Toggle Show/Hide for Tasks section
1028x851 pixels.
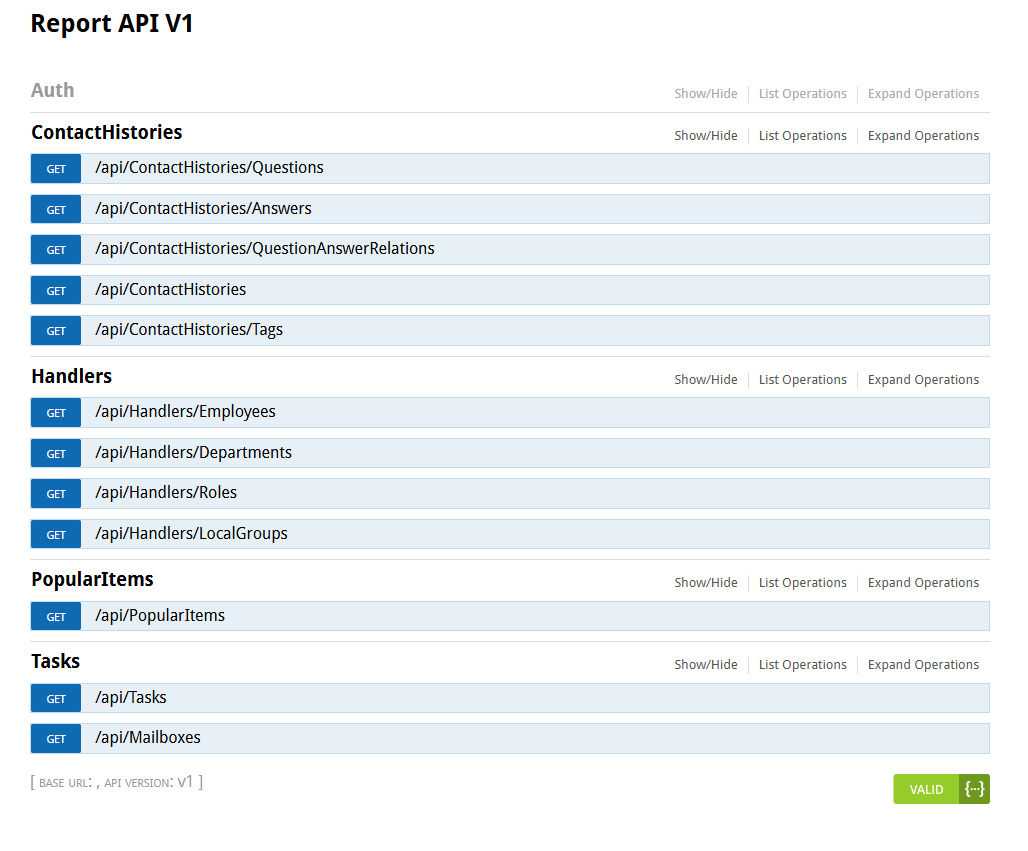tap(705, 665)
